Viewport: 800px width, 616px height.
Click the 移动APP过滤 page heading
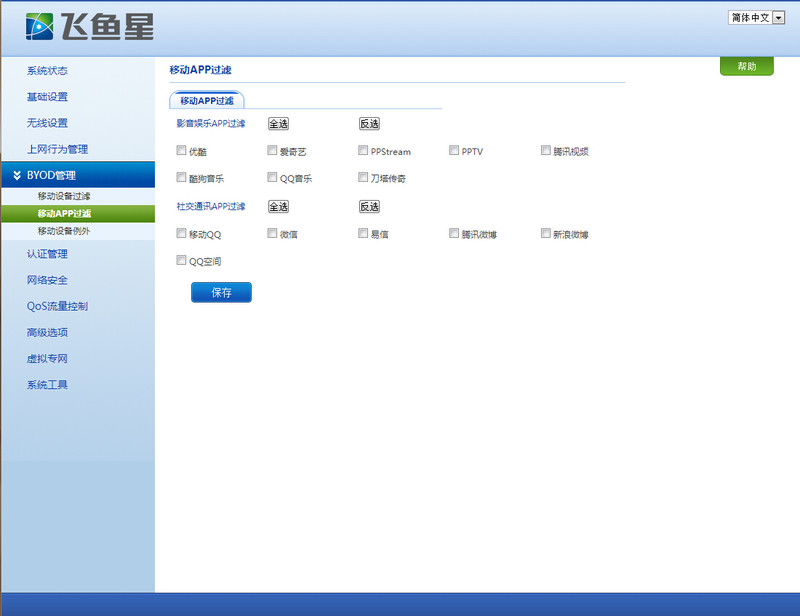coord(201,70)
